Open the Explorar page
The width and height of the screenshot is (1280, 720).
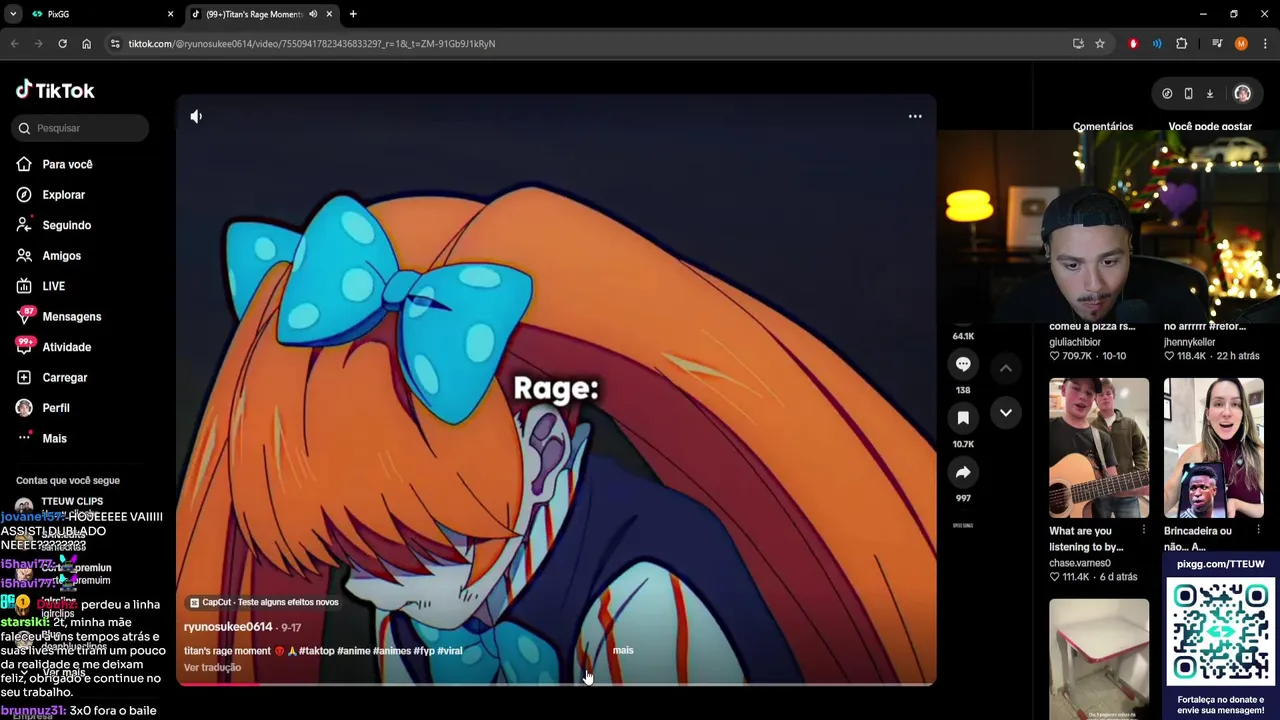[x=63, y=195]
